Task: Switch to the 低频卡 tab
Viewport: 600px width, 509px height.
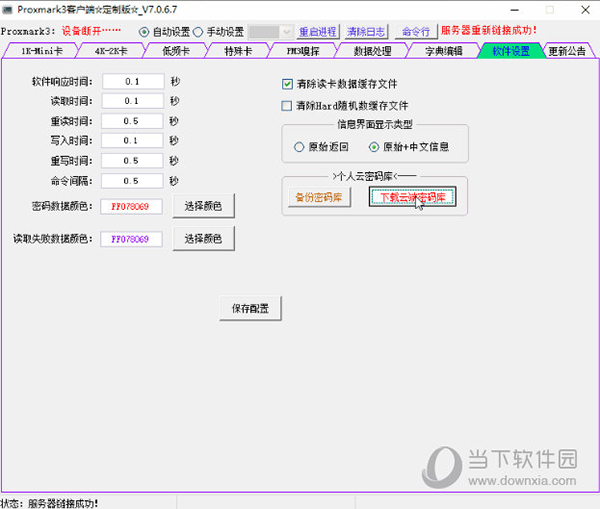Action: coord(176,51)
